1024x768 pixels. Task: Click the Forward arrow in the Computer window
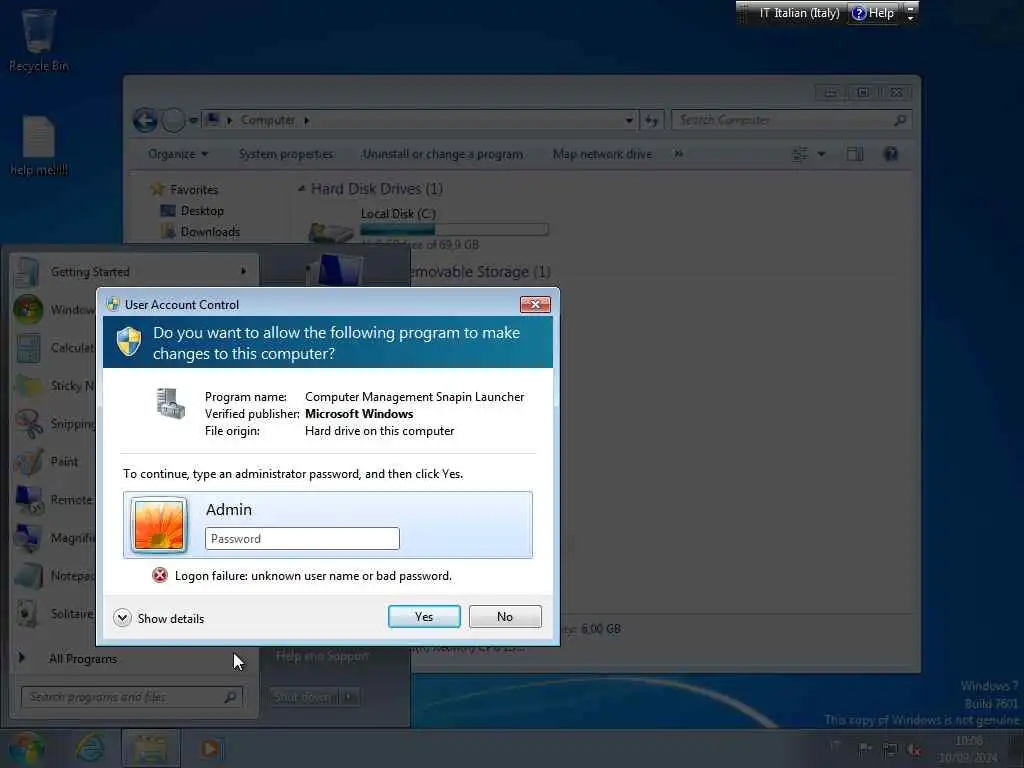[173, 120]
